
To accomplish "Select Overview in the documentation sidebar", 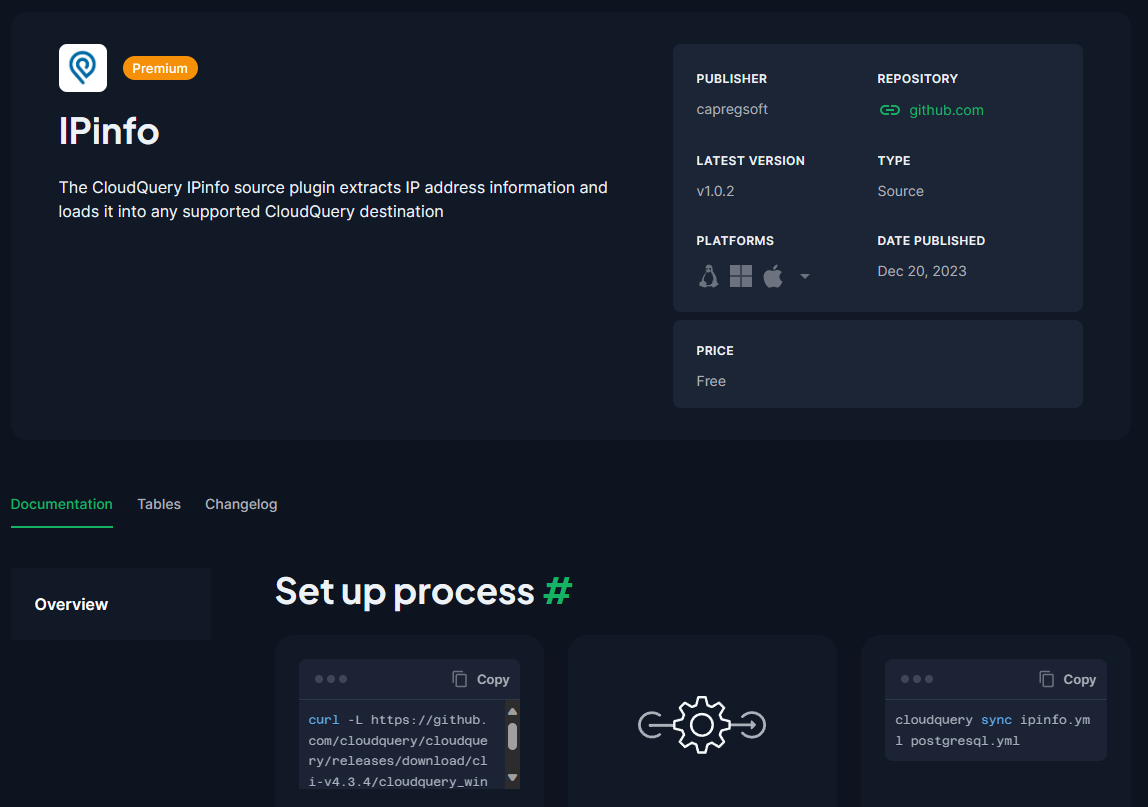I will coord(72,604).
